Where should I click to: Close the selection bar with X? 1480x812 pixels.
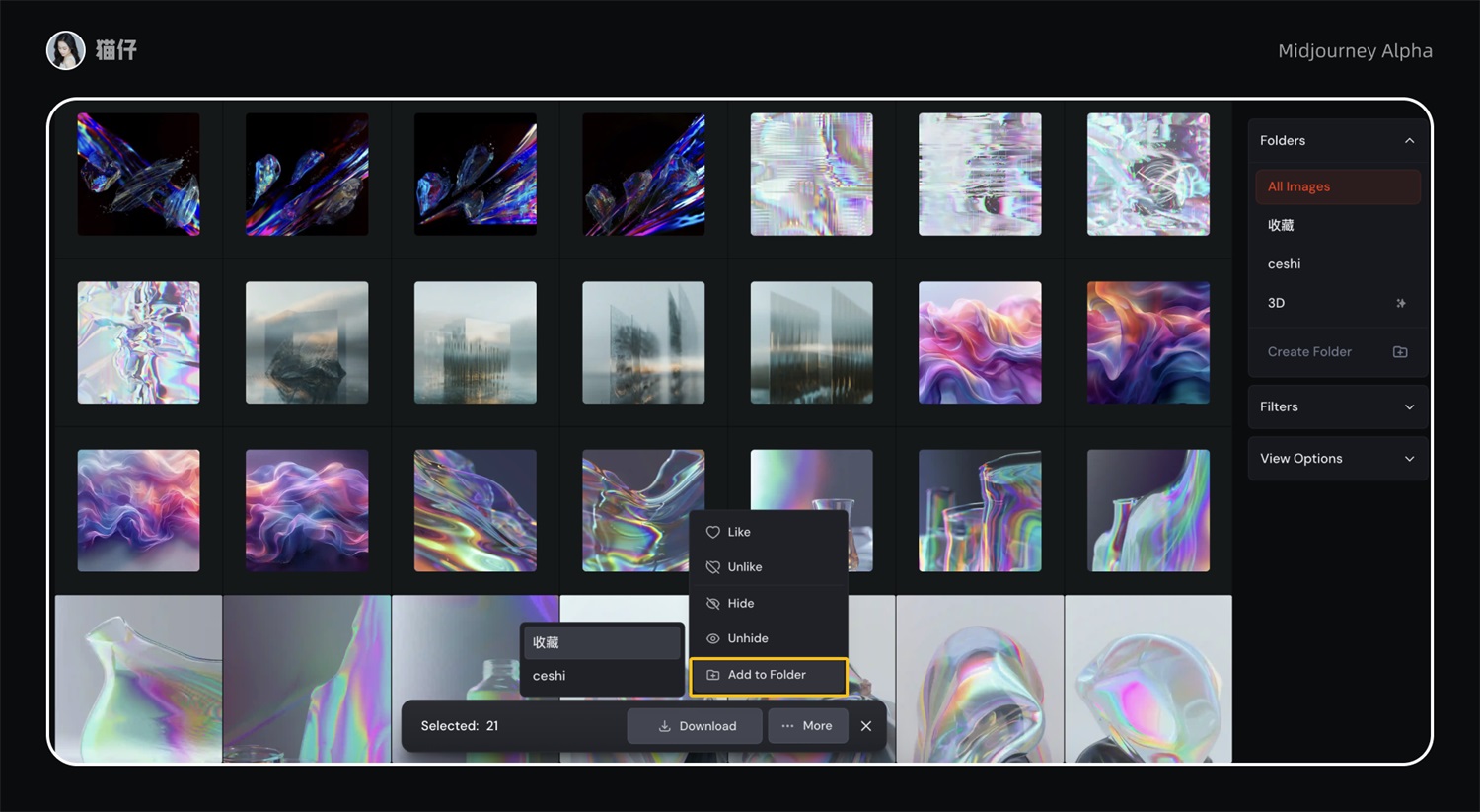pyautogui.click(x=865, y=726)
